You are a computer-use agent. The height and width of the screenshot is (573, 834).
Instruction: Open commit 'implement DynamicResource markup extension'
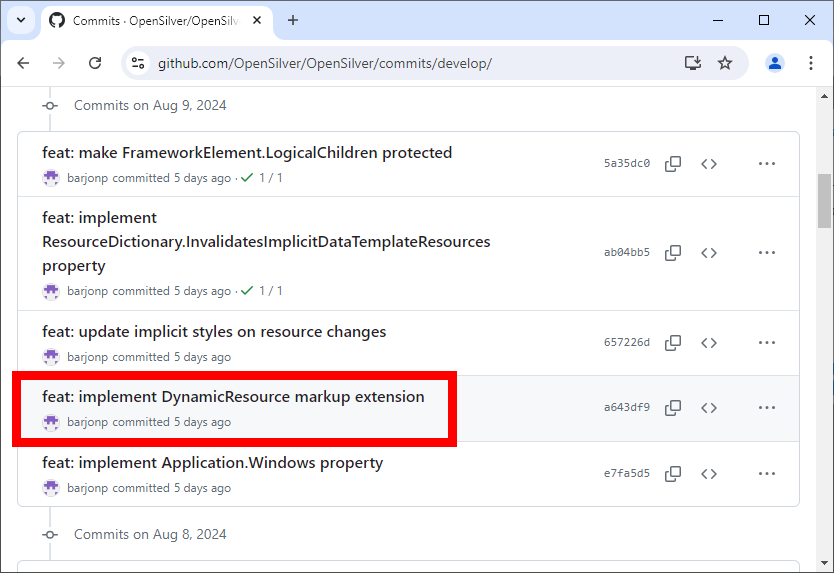click(x=233, y=397)
